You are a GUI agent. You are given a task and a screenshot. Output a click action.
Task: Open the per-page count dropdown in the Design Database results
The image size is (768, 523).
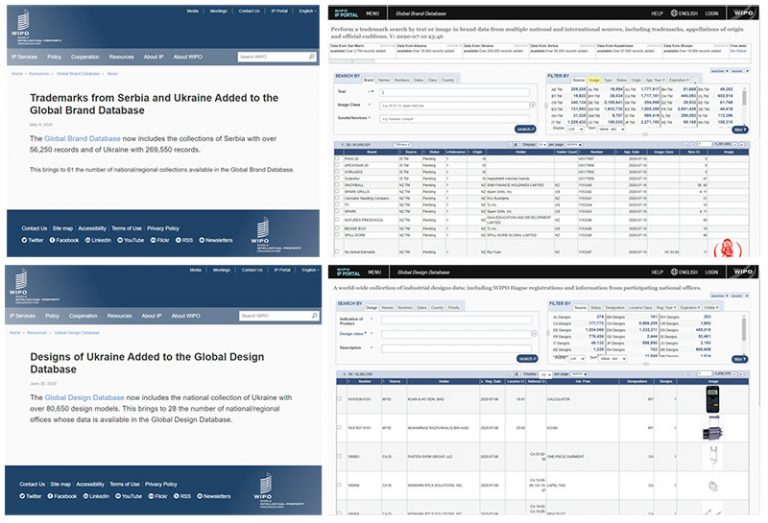tap(545, 374)
